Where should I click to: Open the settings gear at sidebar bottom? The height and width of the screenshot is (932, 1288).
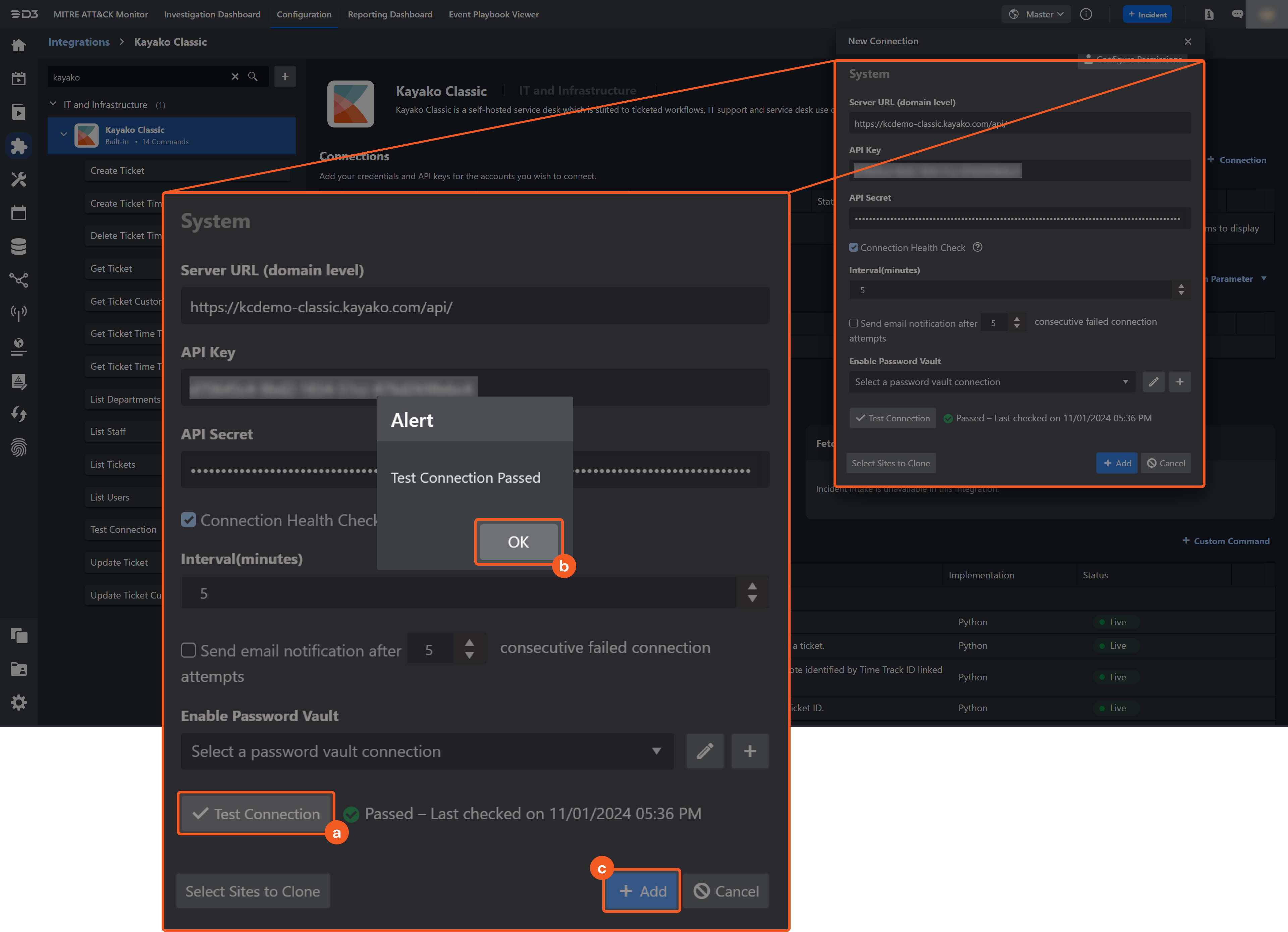(19, 703)
